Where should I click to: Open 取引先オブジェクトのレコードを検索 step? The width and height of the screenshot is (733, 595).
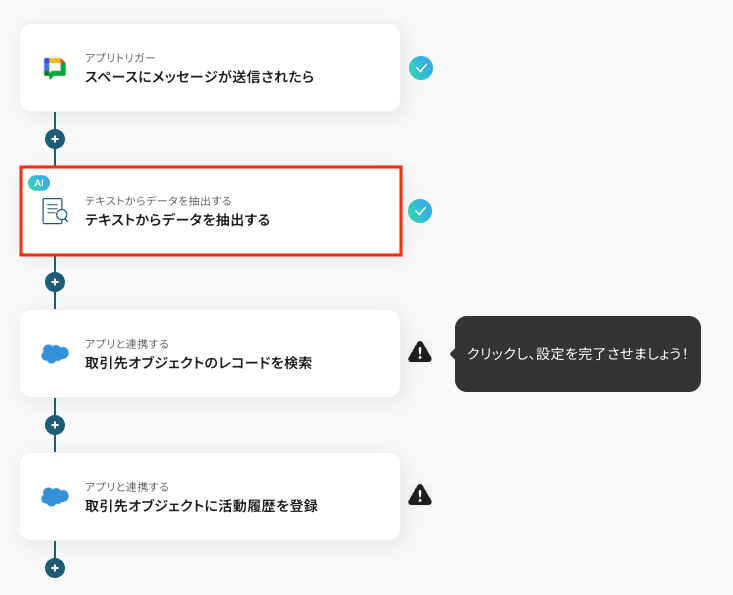coord(198,363)
